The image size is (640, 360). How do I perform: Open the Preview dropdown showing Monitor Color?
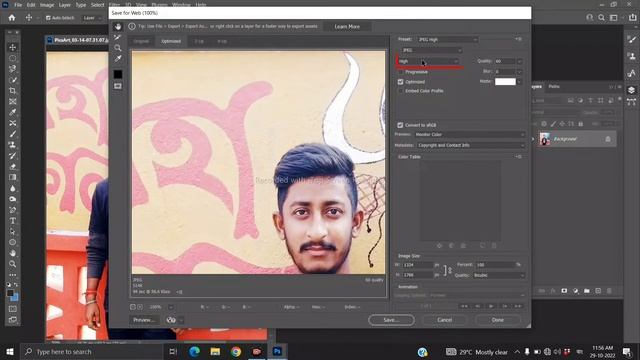[470, 134]
